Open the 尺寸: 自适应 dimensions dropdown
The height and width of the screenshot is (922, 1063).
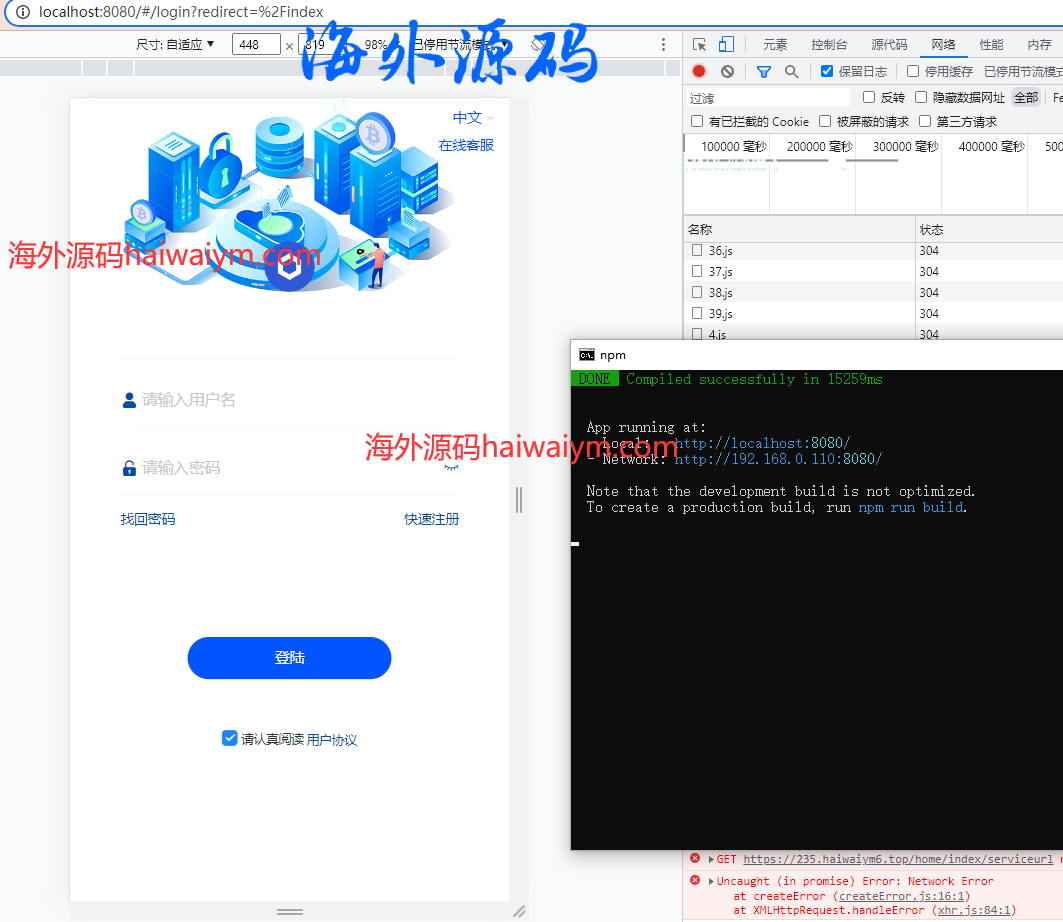[x=176, y=45]
